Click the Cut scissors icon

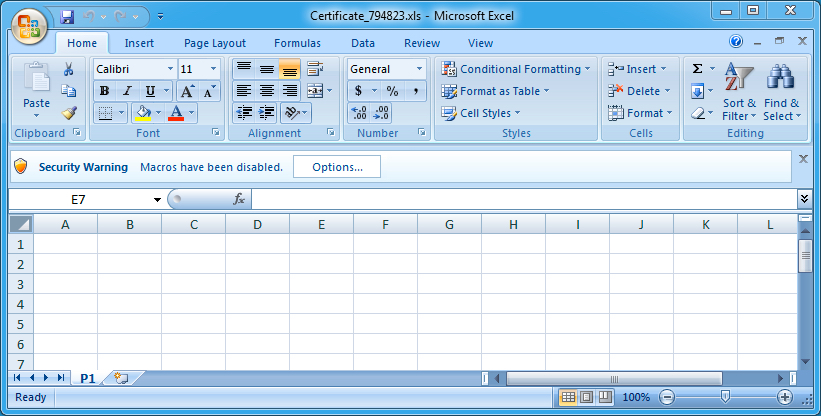click(x=68, y=69)
